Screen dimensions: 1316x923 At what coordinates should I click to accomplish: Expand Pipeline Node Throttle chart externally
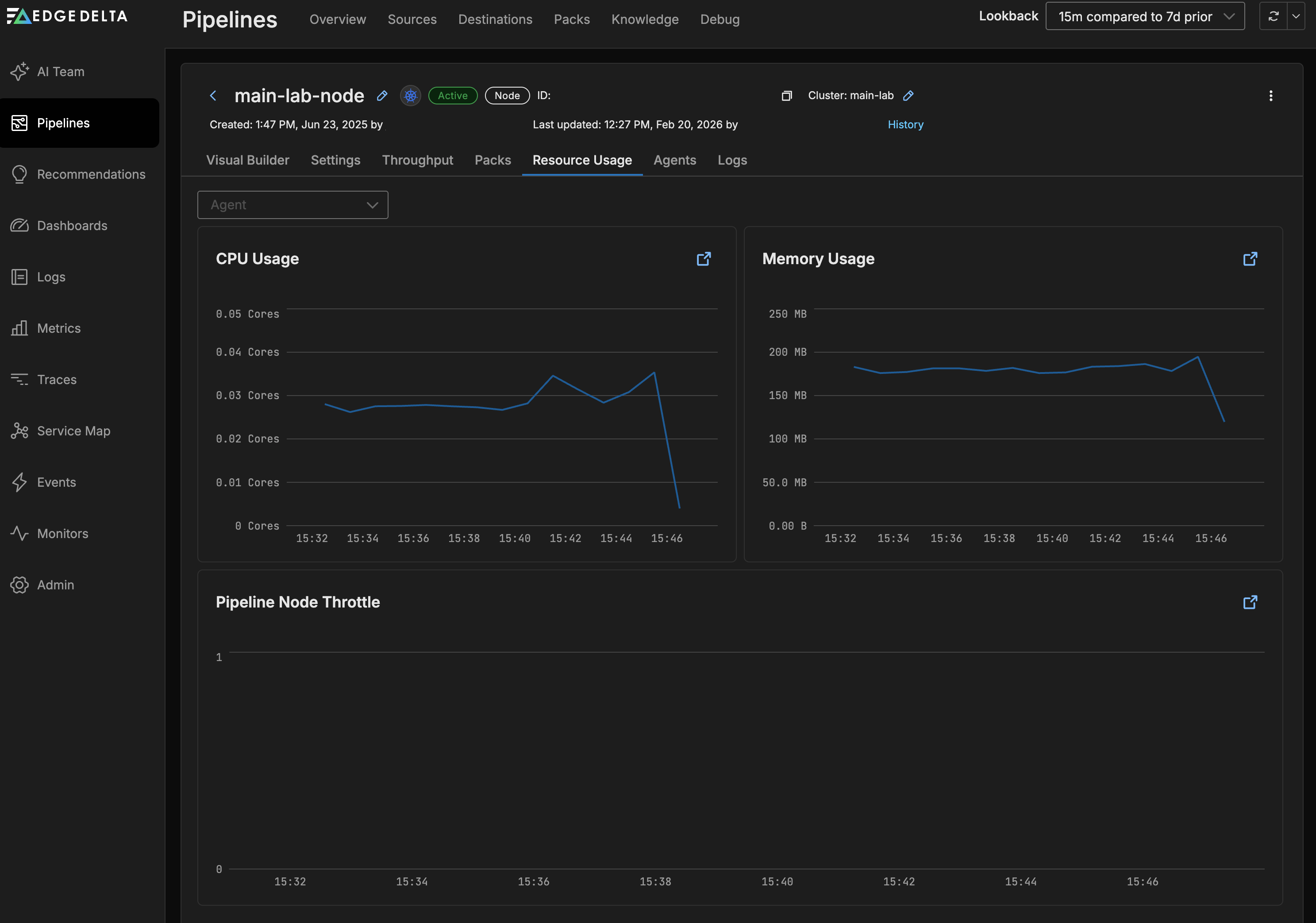[1250, 602]
